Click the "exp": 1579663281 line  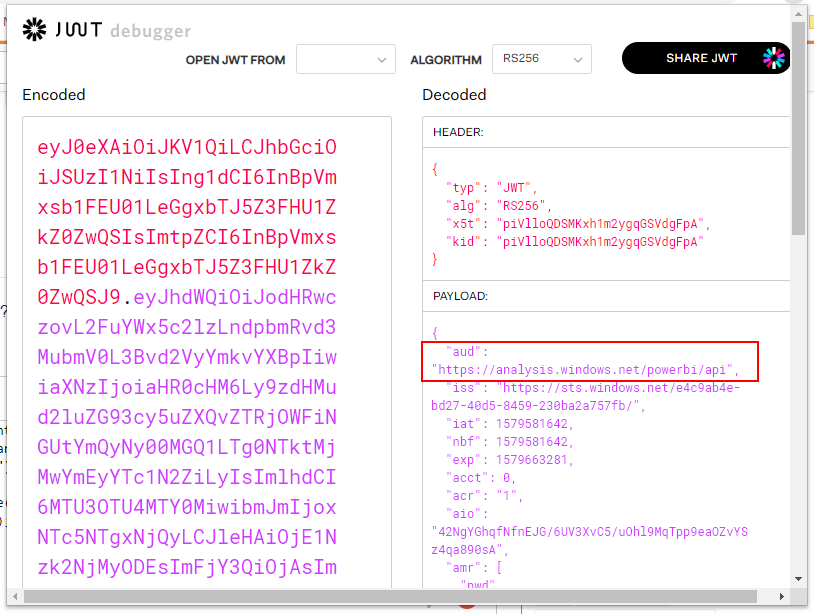click(x=509, y=460)
